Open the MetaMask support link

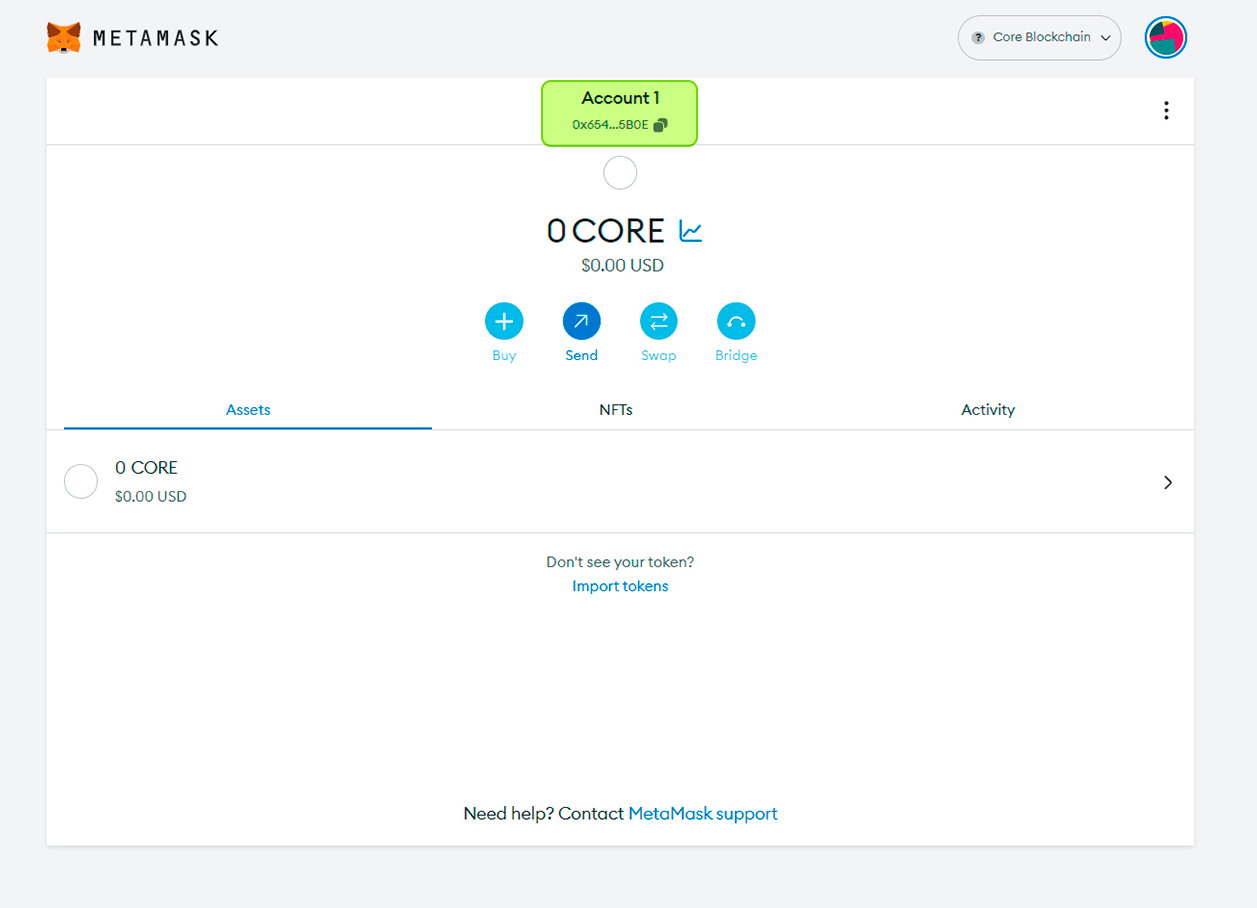pos(702,814)
